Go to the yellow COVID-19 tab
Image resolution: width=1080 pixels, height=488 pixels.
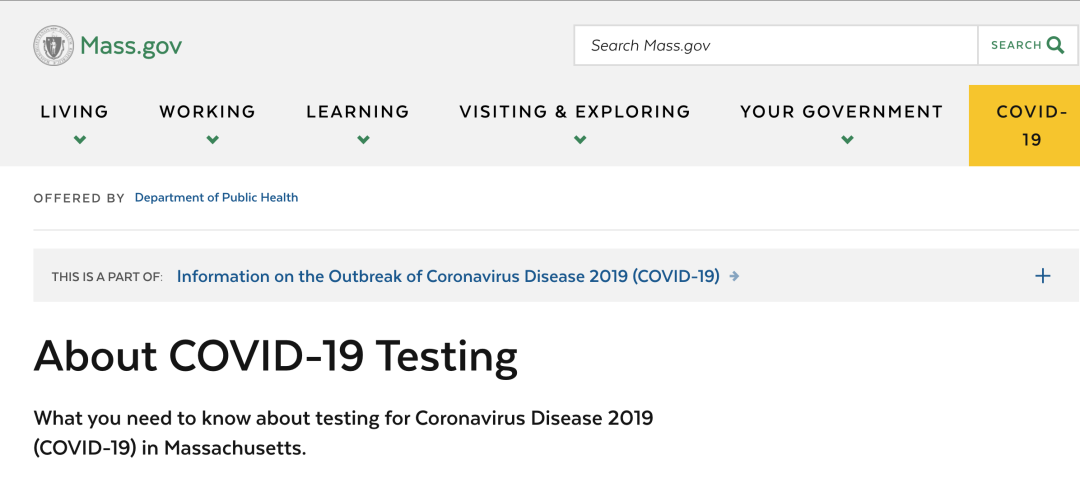(1031, 126)
